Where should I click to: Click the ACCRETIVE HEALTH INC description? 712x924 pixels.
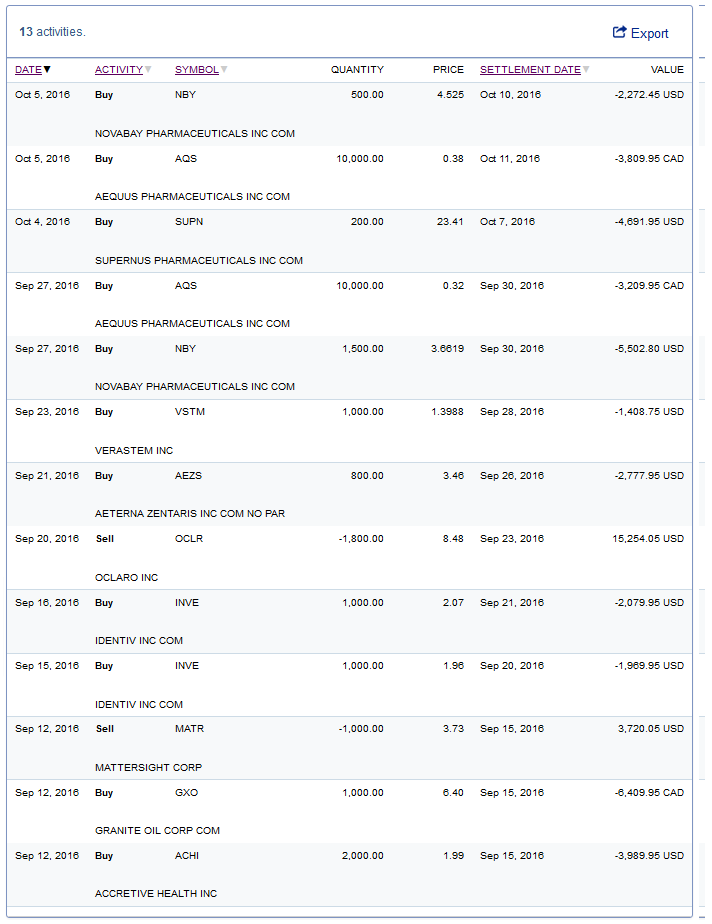click(155, 894)
